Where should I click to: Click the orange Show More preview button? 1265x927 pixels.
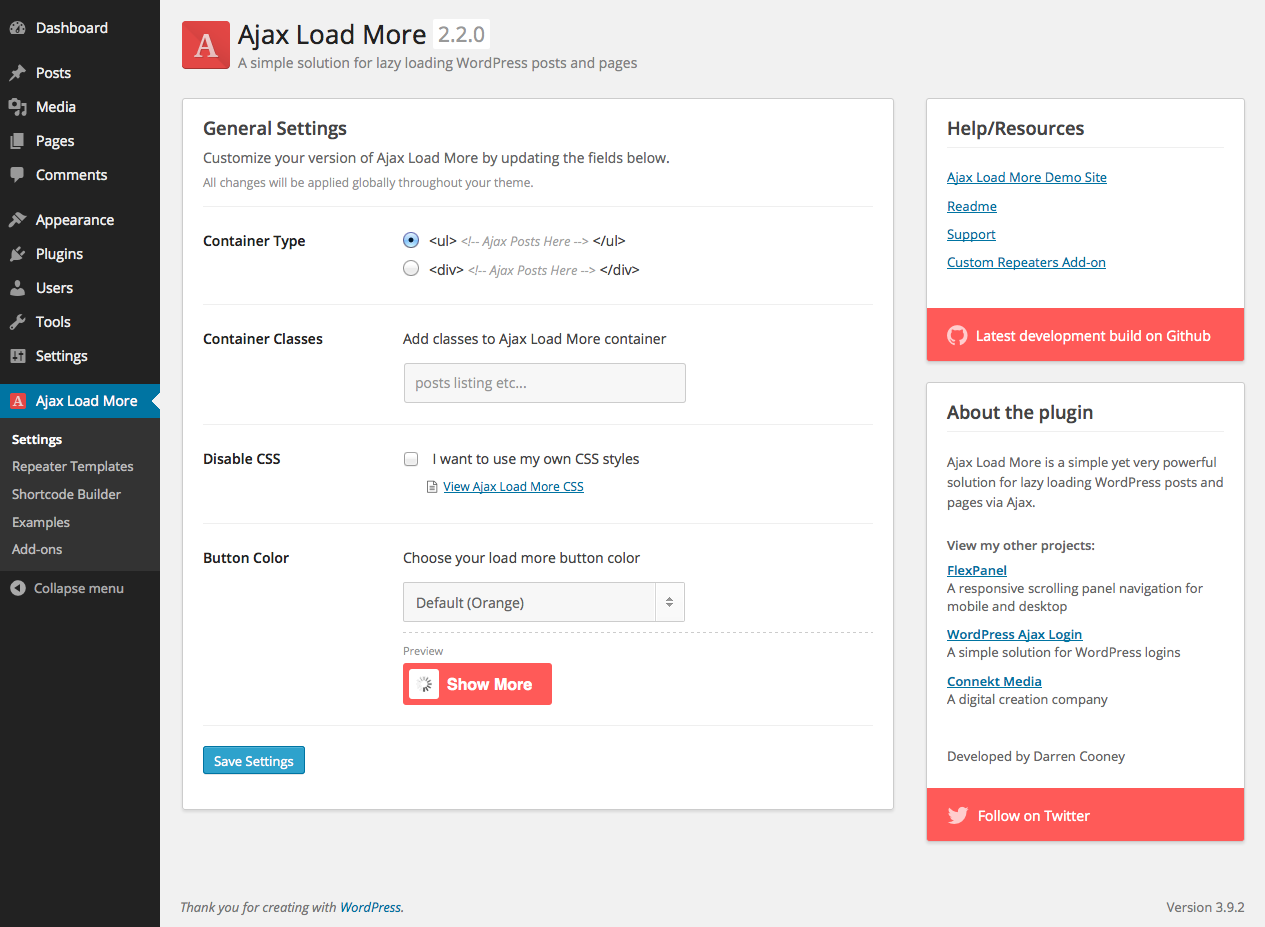tap(477, 685)
